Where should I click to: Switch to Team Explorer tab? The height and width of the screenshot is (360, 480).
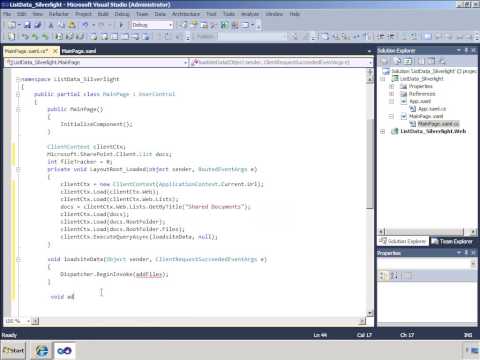tap(452, 241)
